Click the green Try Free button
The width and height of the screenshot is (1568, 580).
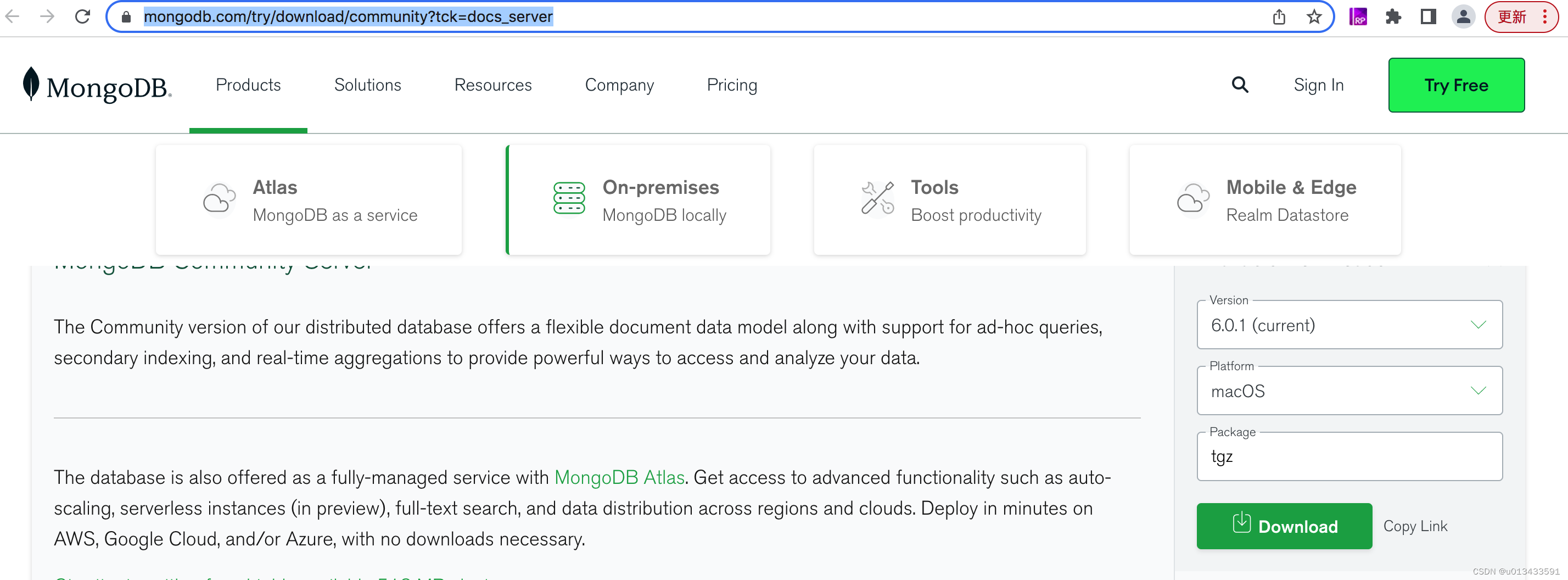(1456, 85)
